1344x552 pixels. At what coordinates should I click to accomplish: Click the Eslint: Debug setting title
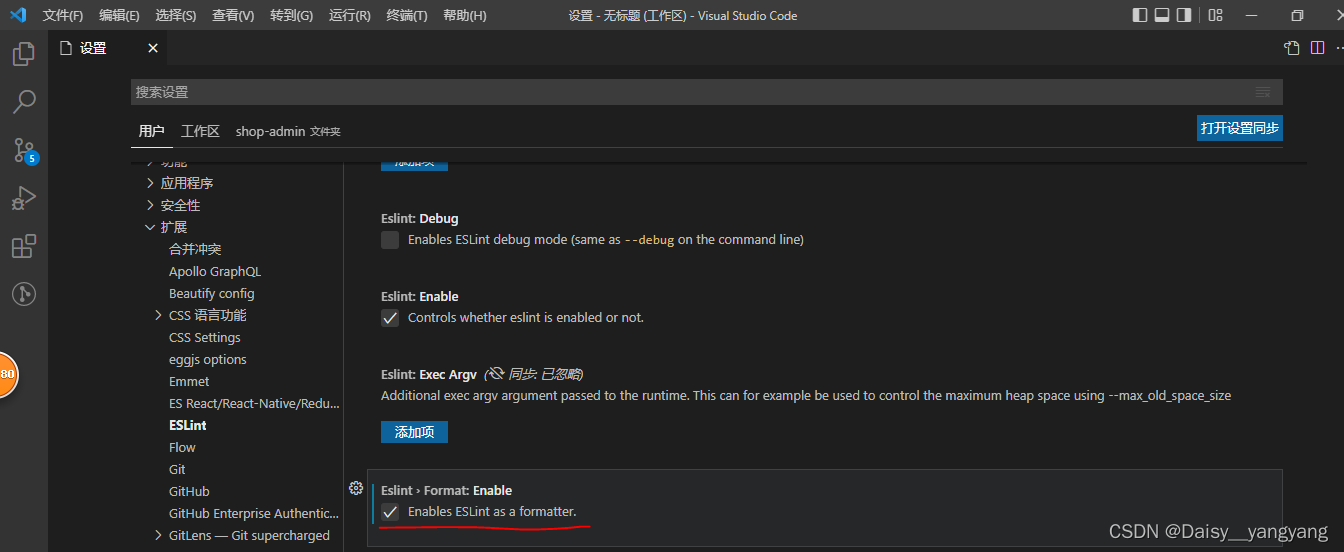point(420,218)
